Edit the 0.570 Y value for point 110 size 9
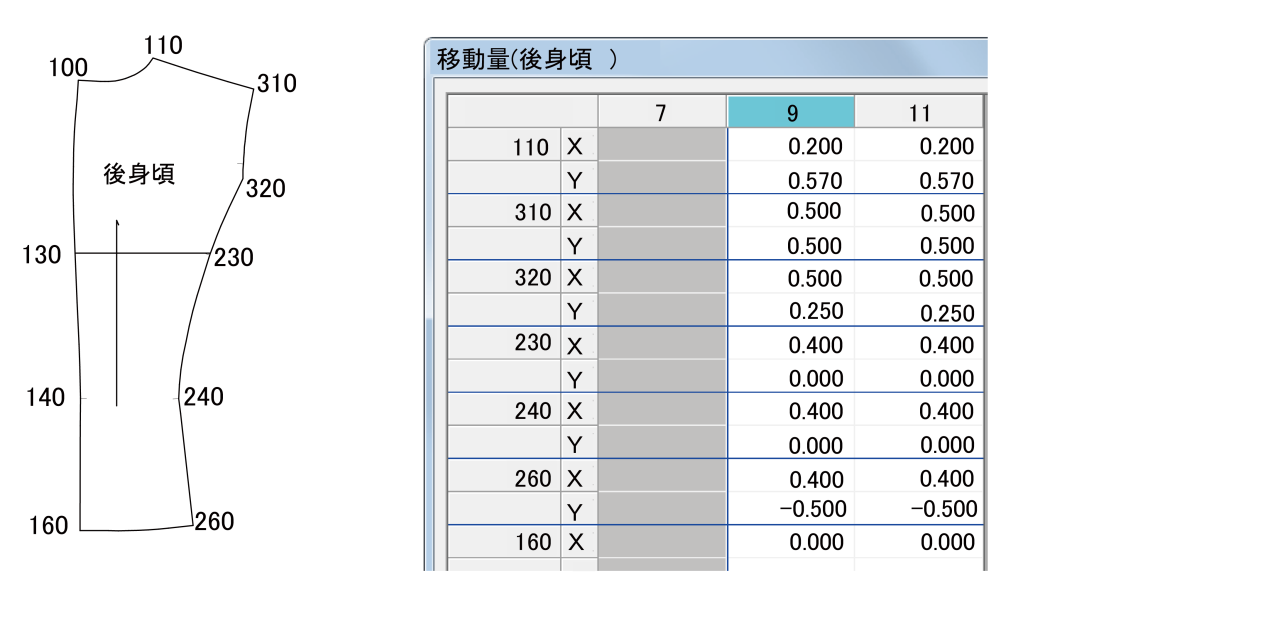Viewport: 1280px width, 636px height. coord(790,180)
